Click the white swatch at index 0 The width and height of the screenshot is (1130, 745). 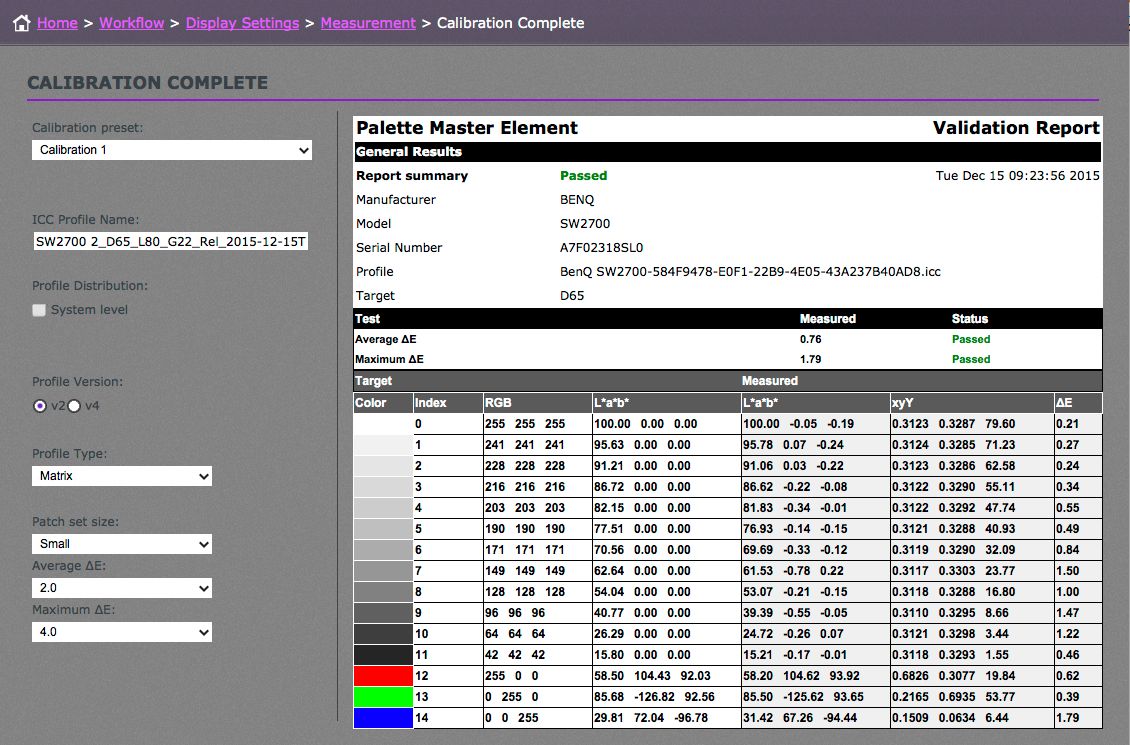click(383, 424)
